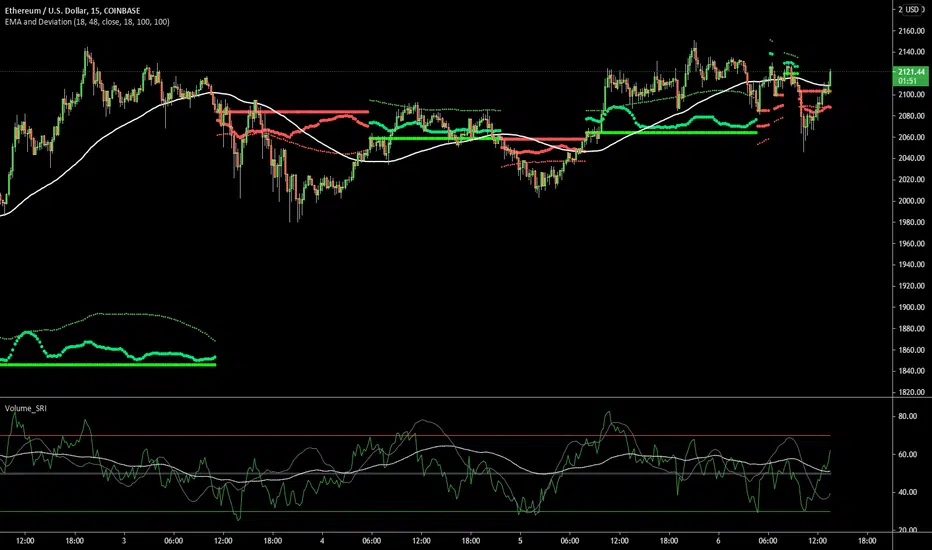Click the green lower threshold line in Volume_SRI
The image size is (932, 550).
pyautogui.click(x=415, y=511)
